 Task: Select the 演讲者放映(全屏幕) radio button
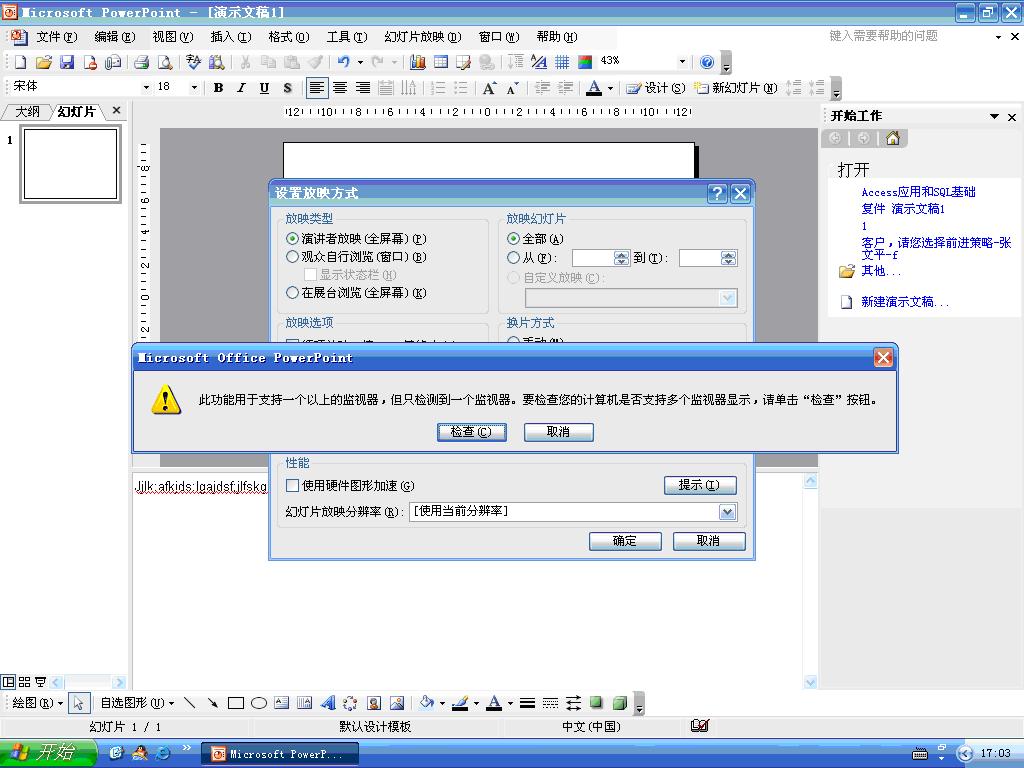pyautogui.click(x=293, y=238)
